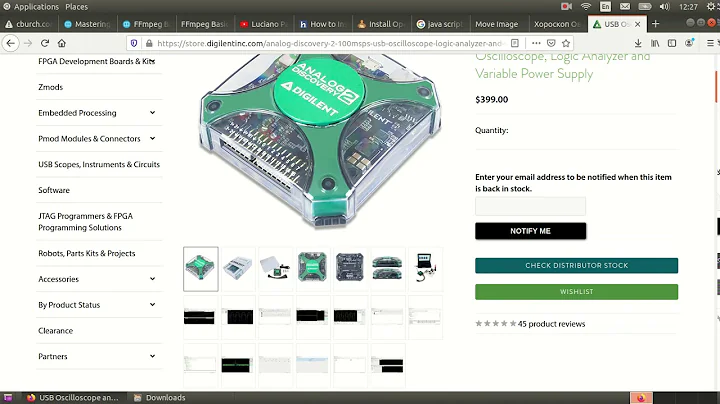Open JTAG Programmers & FPGA Programming Solutions
This screenshot has height=404, width=720.
(x=85, y=221)
